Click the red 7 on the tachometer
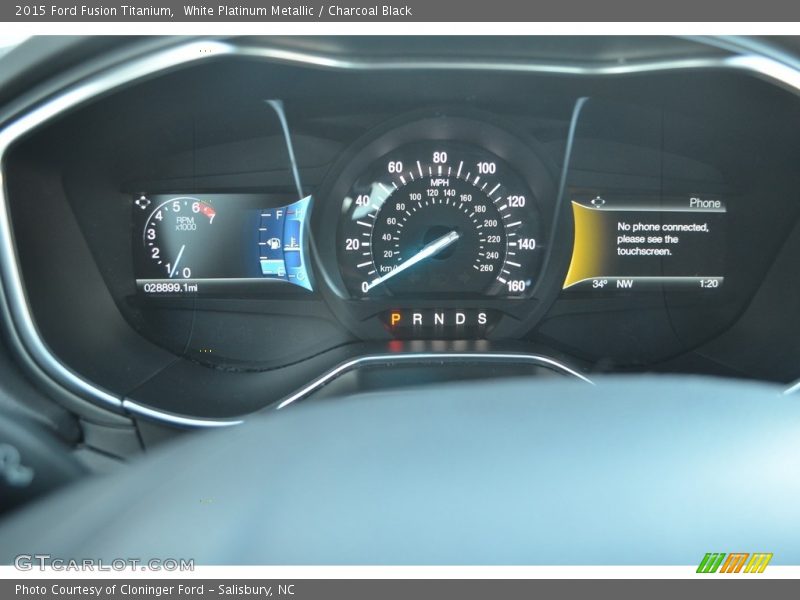The image size is (800, 600). (x=211, y=218)
